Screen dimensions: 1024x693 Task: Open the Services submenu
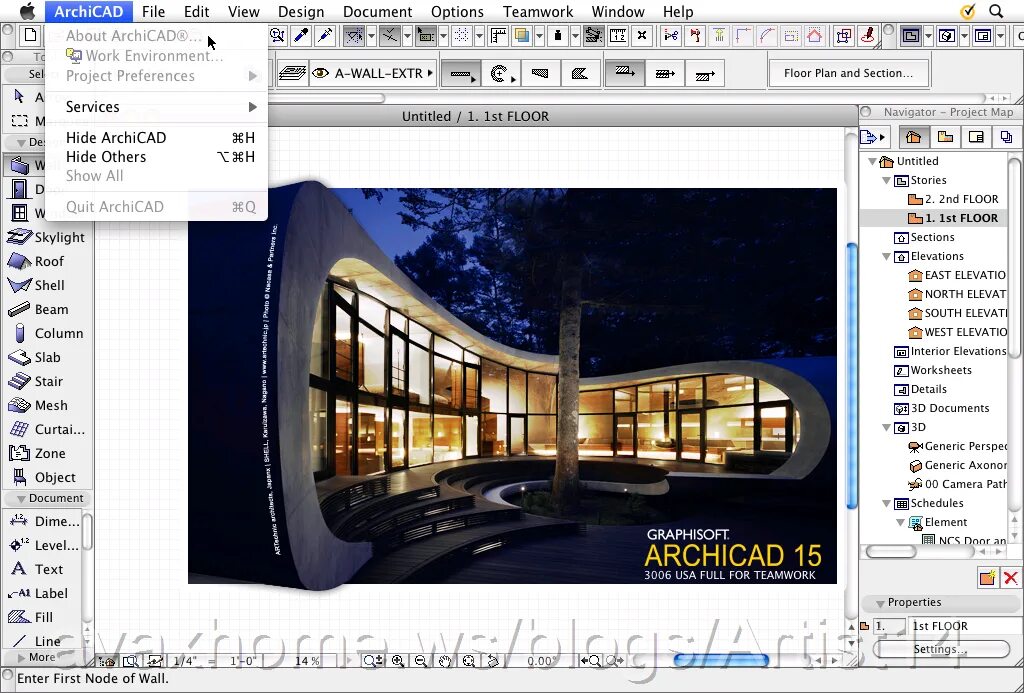point(157,106)
